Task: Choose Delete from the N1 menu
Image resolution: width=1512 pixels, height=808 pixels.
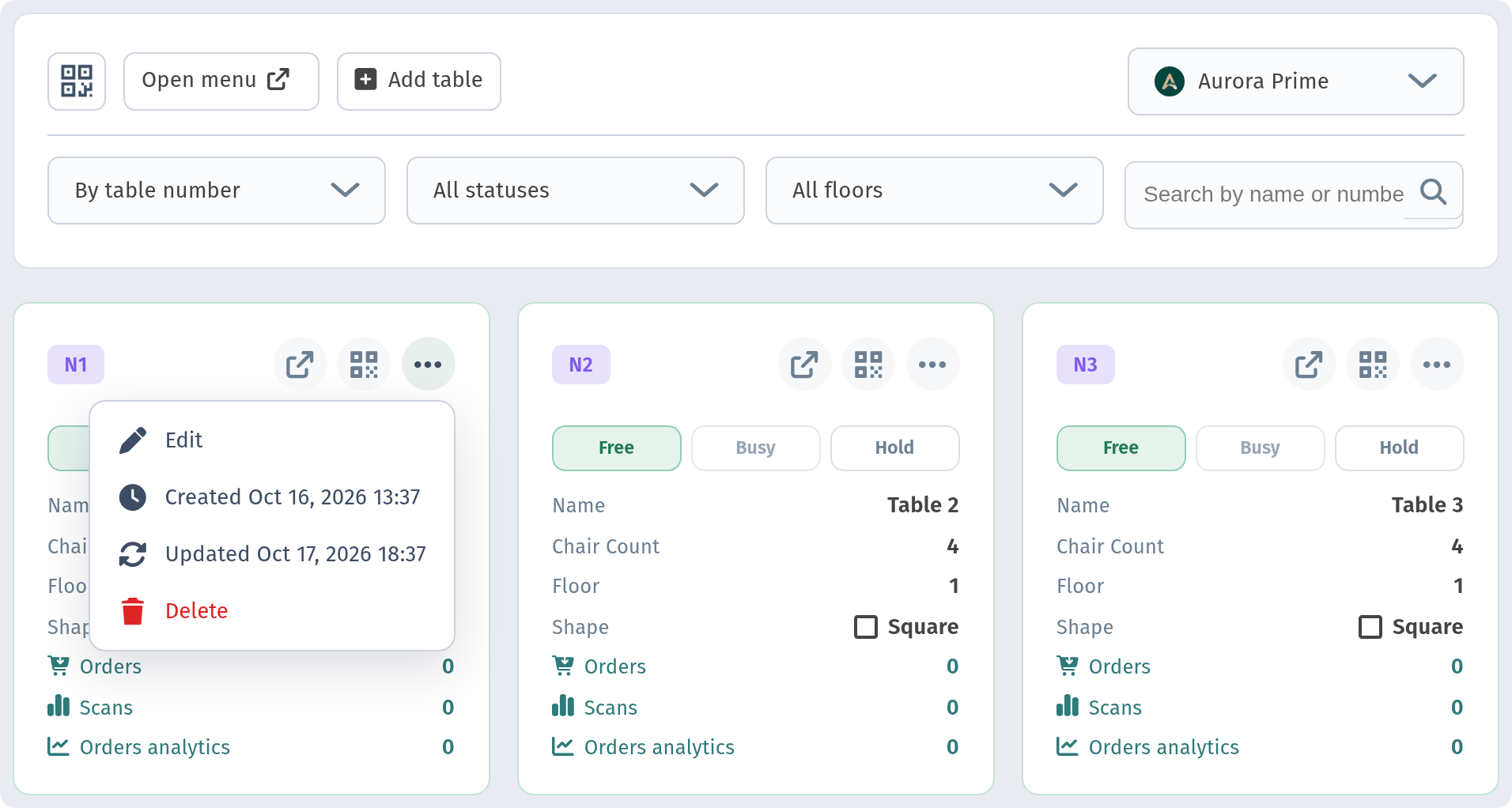Action: coord(272,611)
